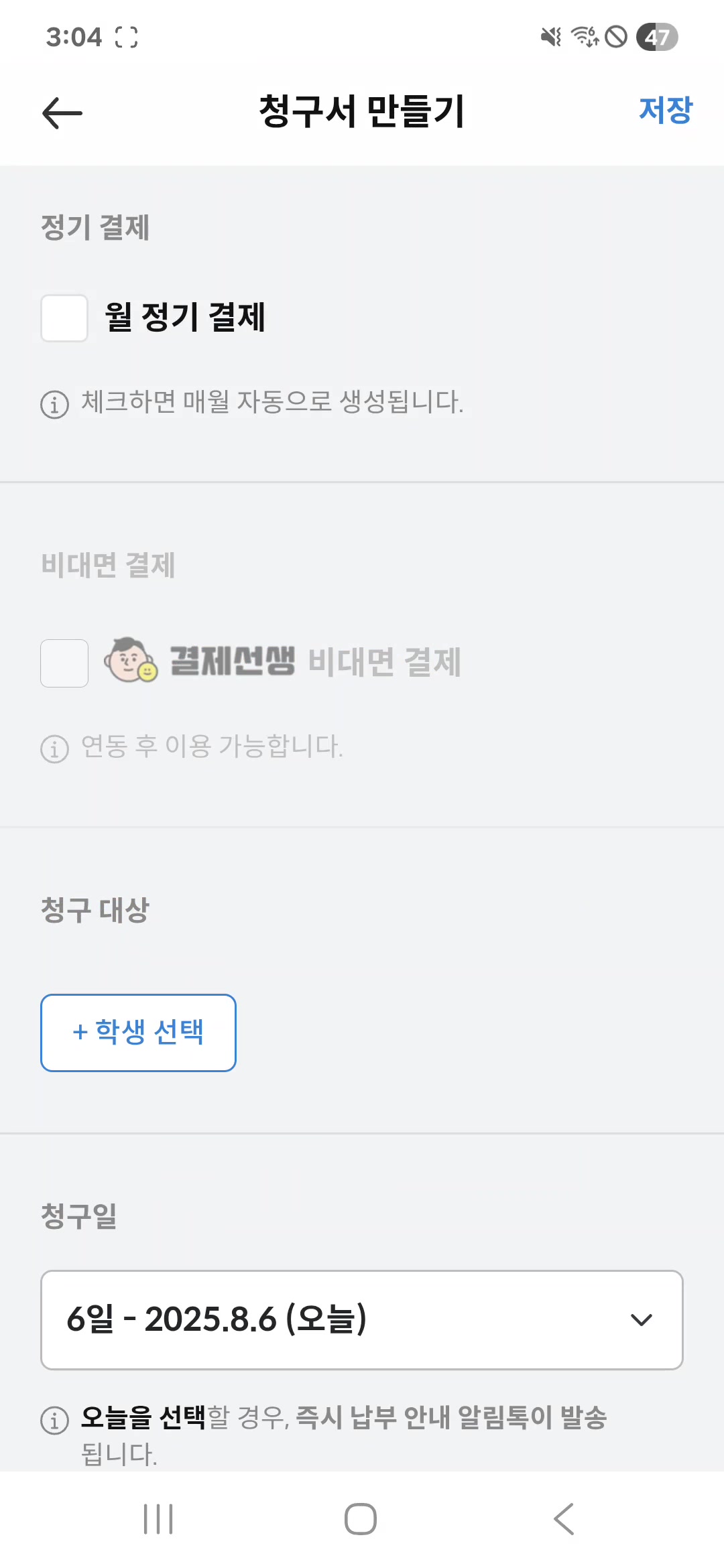Tap the muted sound status icon
The height and width of the screenshot is (1568, 724).
pos(551,37)
